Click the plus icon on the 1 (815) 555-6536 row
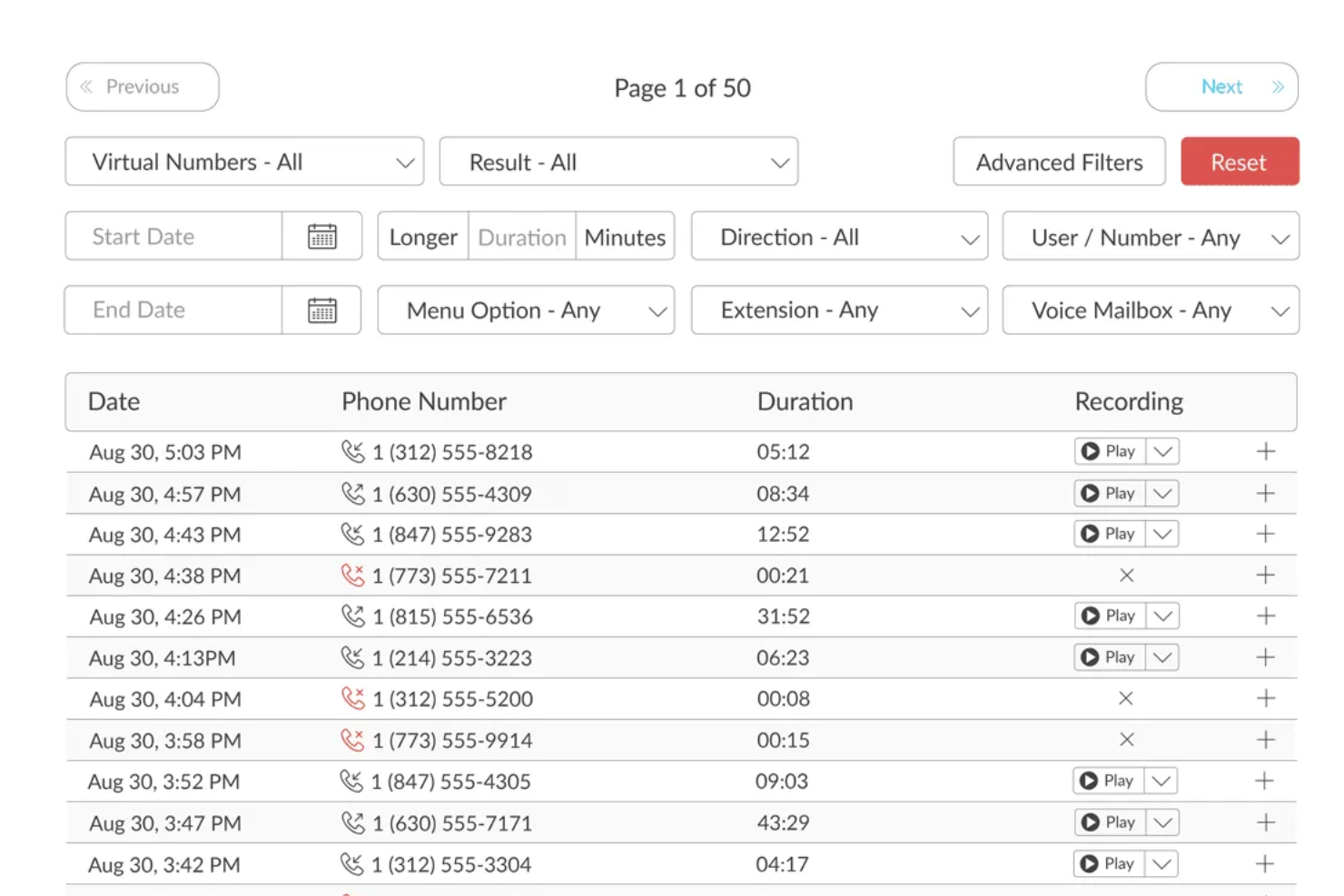Screen dimensions: 1344x896 click(1264, 616)
